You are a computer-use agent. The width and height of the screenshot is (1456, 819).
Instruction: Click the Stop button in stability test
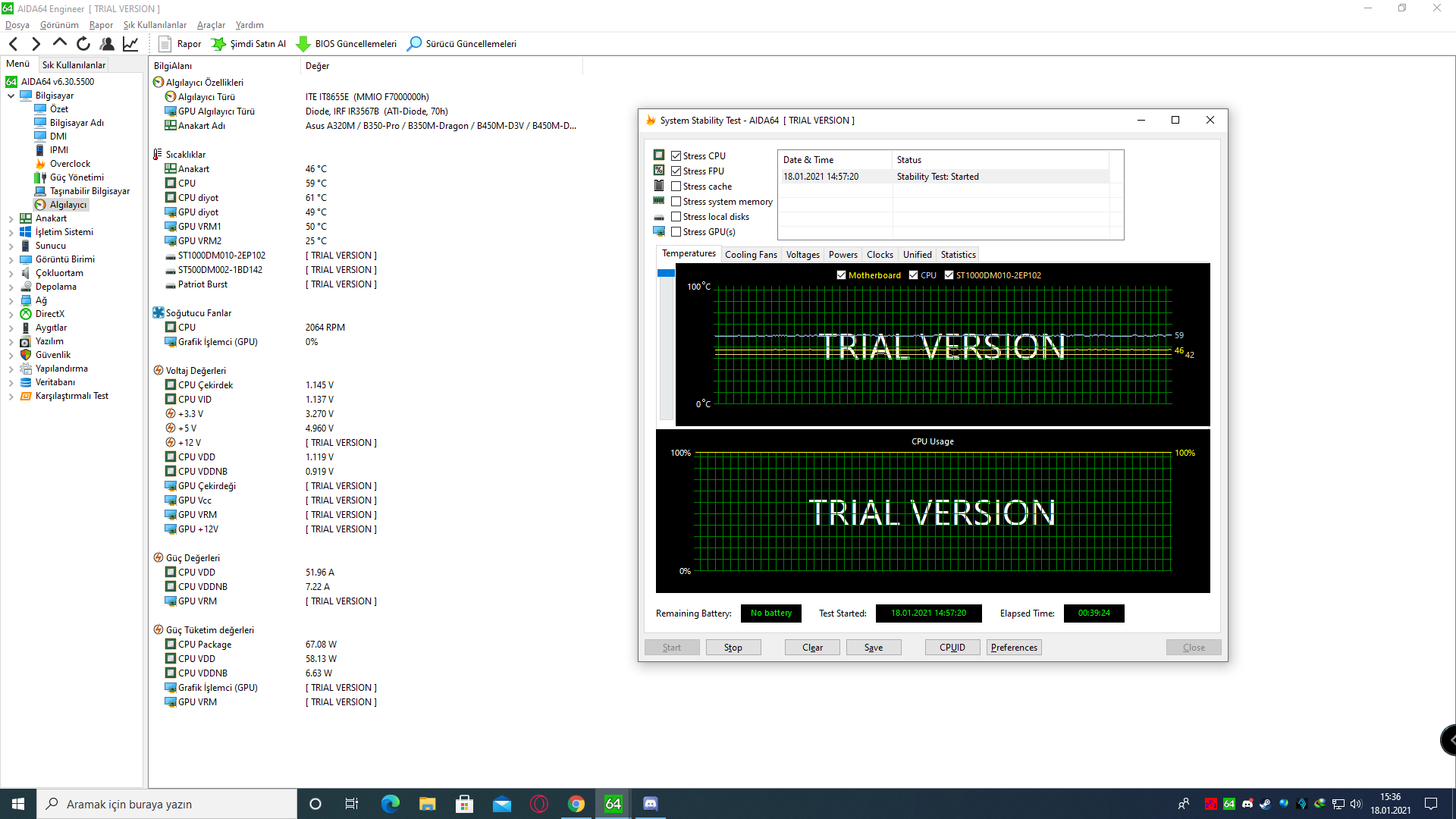pyautogui.click(x=732, y=647)
